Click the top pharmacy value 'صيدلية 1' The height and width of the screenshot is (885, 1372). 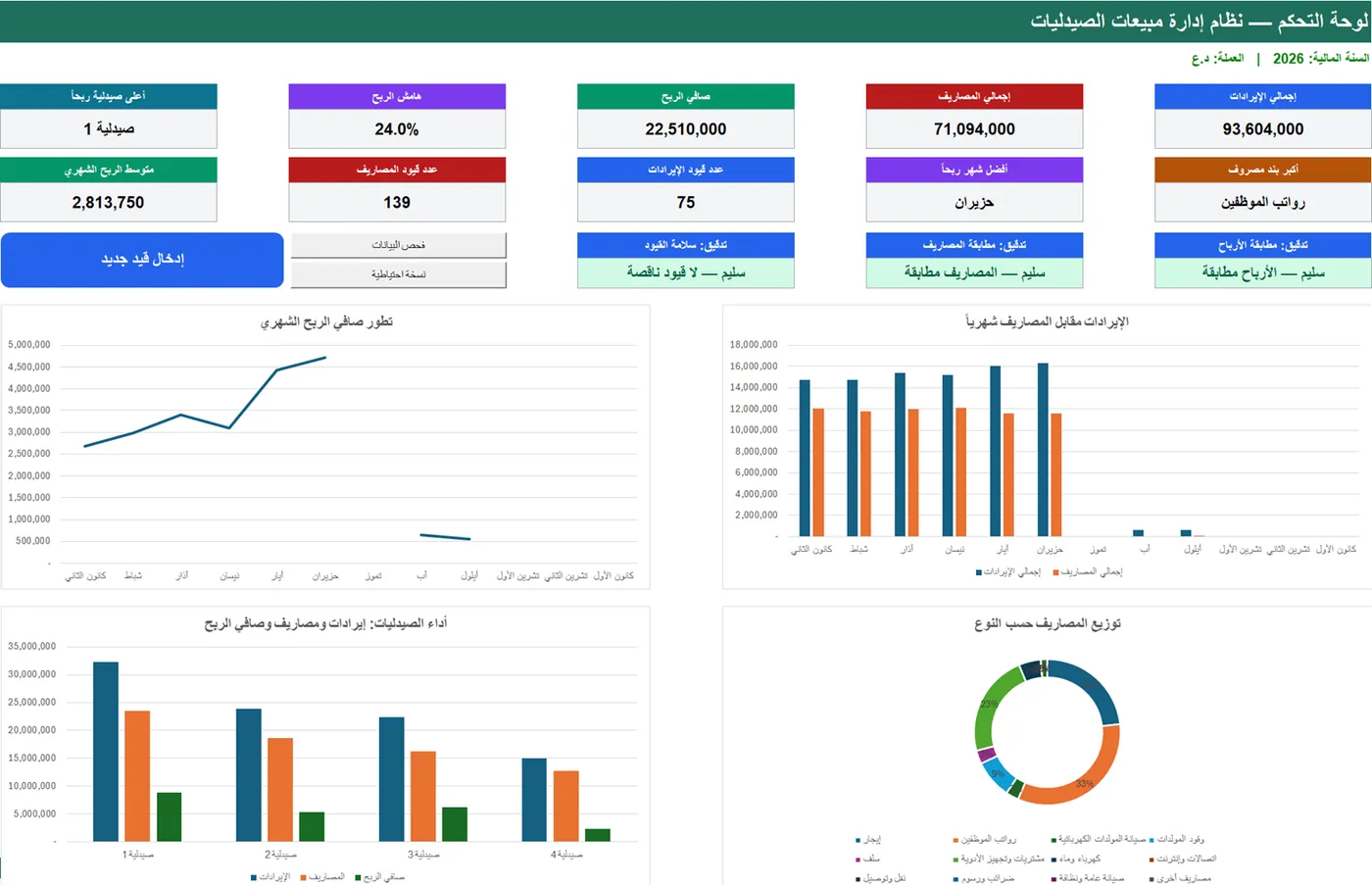pyautogui.click(x=109, y=129)
